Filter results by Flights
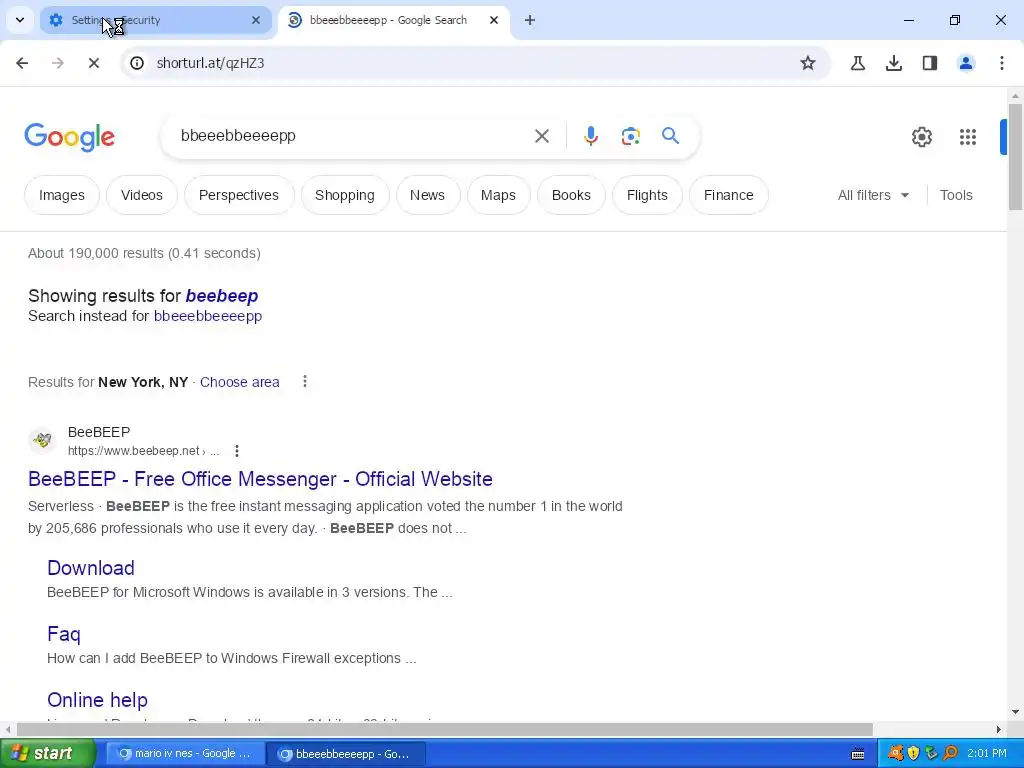Screen dimensions: 1024x768 pos(647,195)
